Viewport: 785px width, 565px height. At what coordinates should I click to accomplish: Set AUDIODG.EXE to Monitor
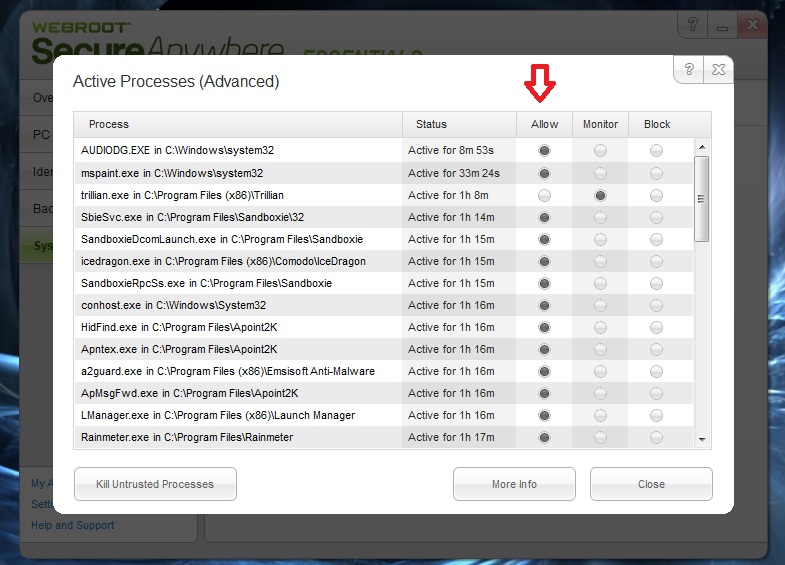(600, 150)
